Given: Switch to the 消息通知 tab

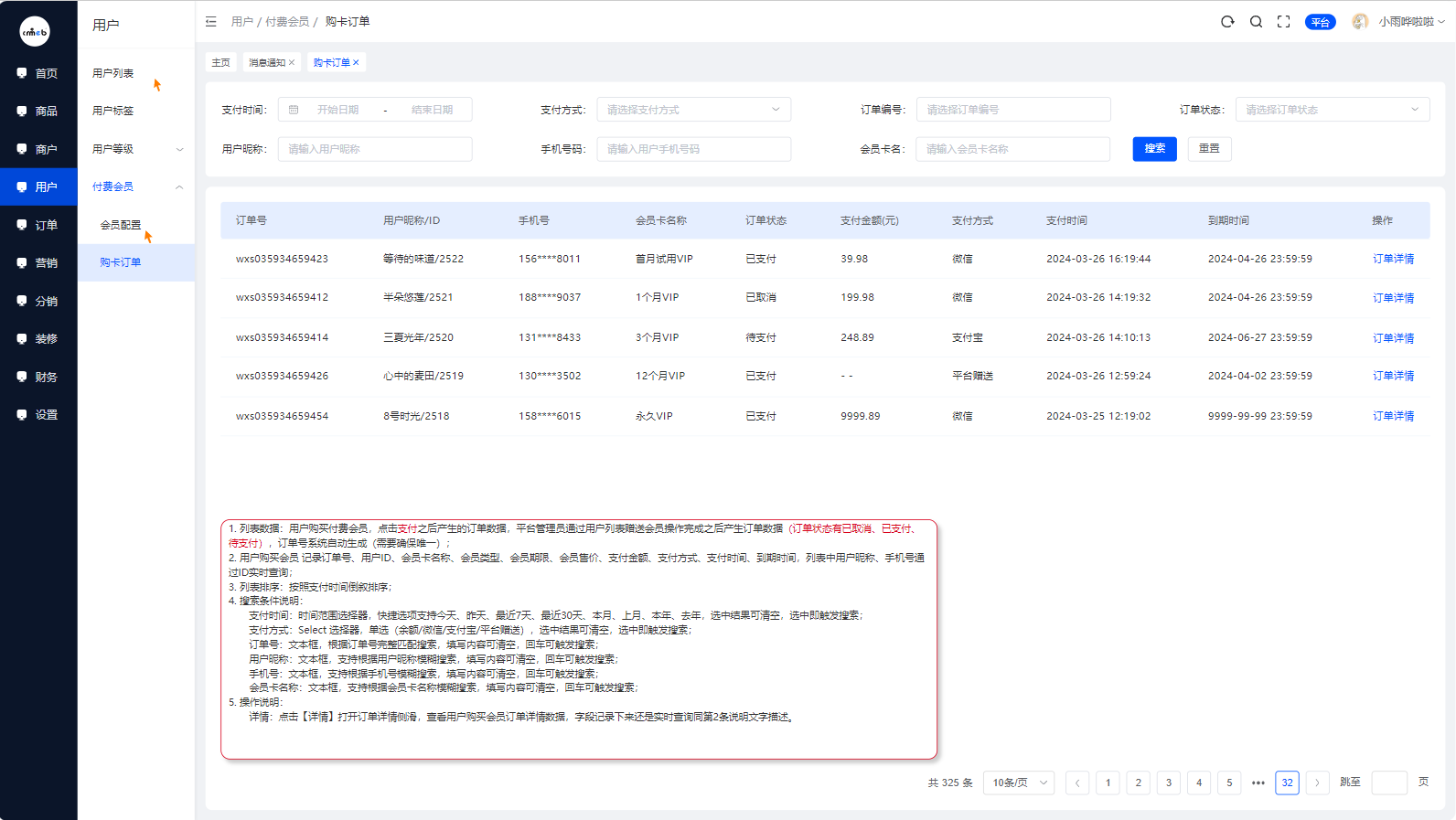Looking at the screenshot, I should click(x=267, y=62).
